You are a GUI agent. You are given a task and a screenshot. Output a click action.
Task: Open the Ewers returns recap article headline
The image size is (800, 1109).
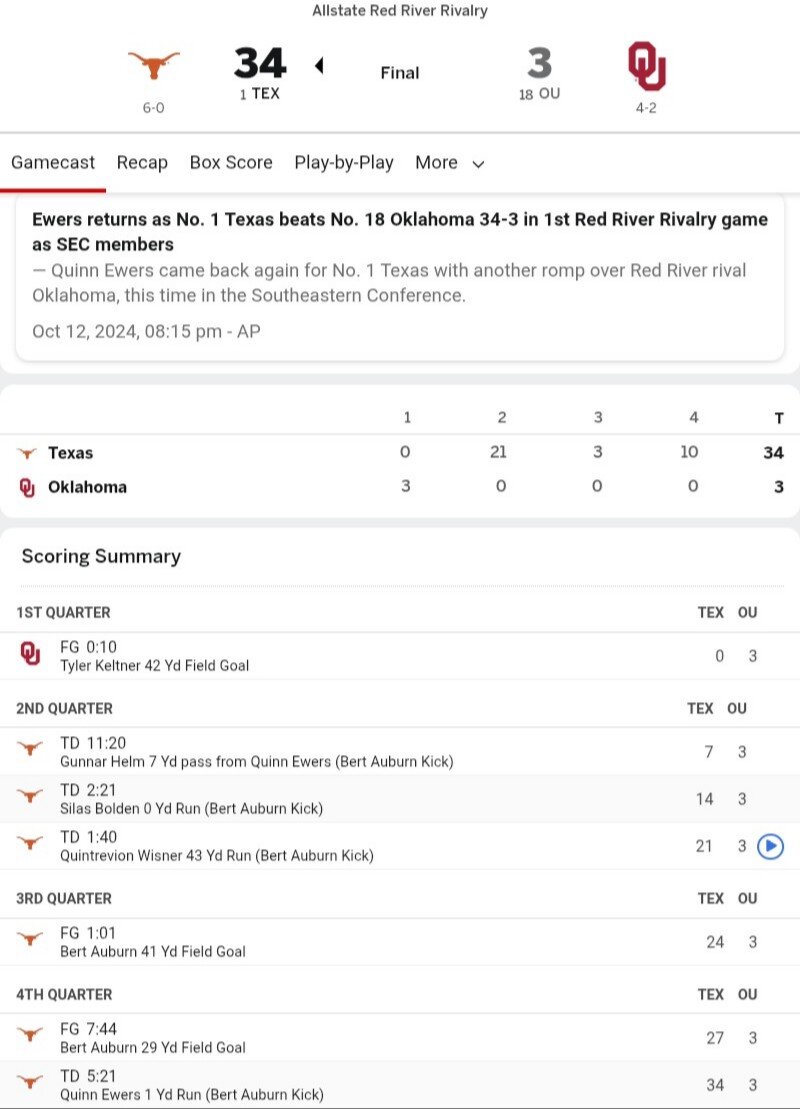point(400,231)
